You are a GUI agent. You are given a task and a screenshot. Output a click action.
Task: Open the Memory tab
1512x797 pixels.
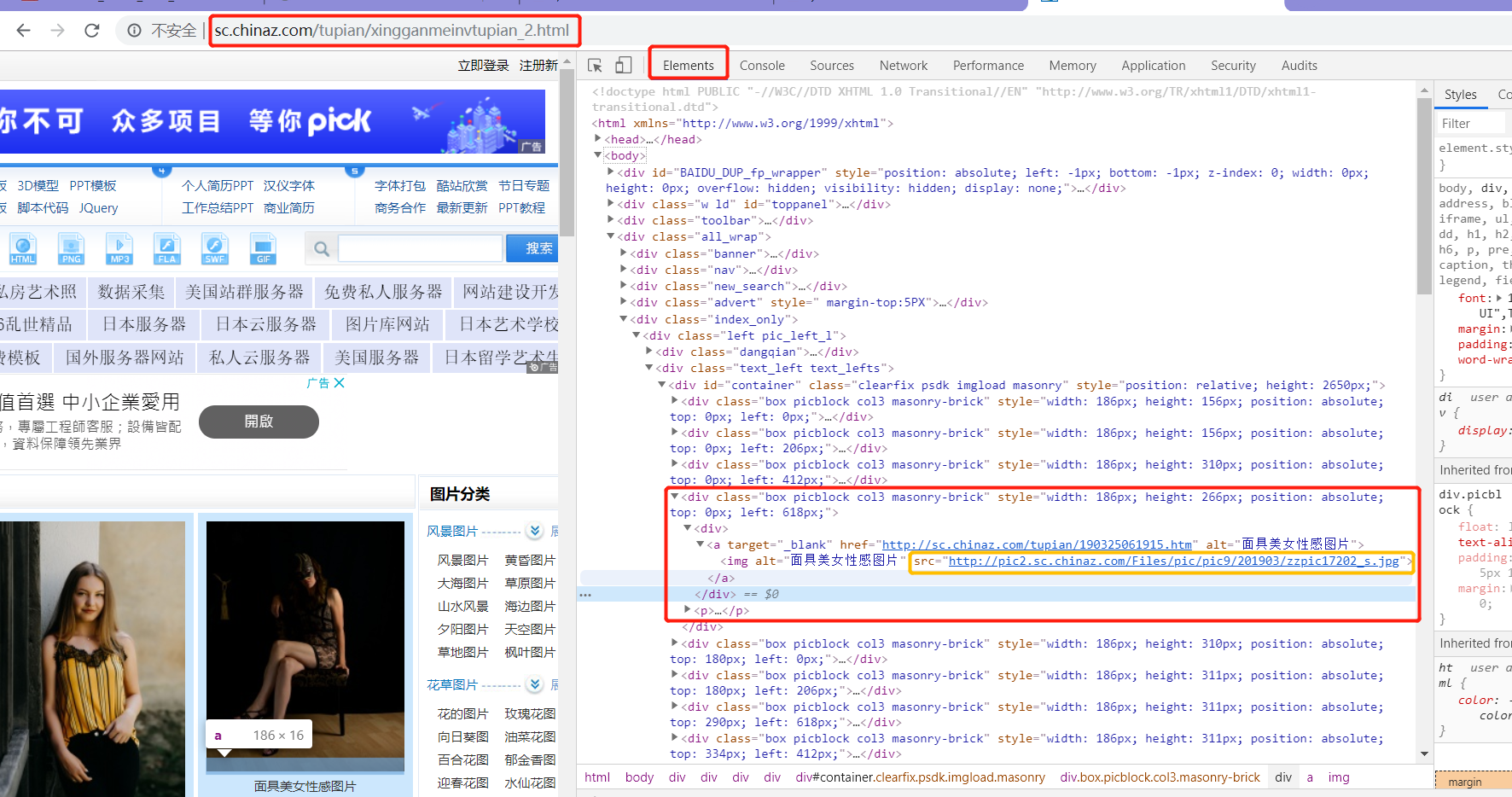pos(1073,66)
